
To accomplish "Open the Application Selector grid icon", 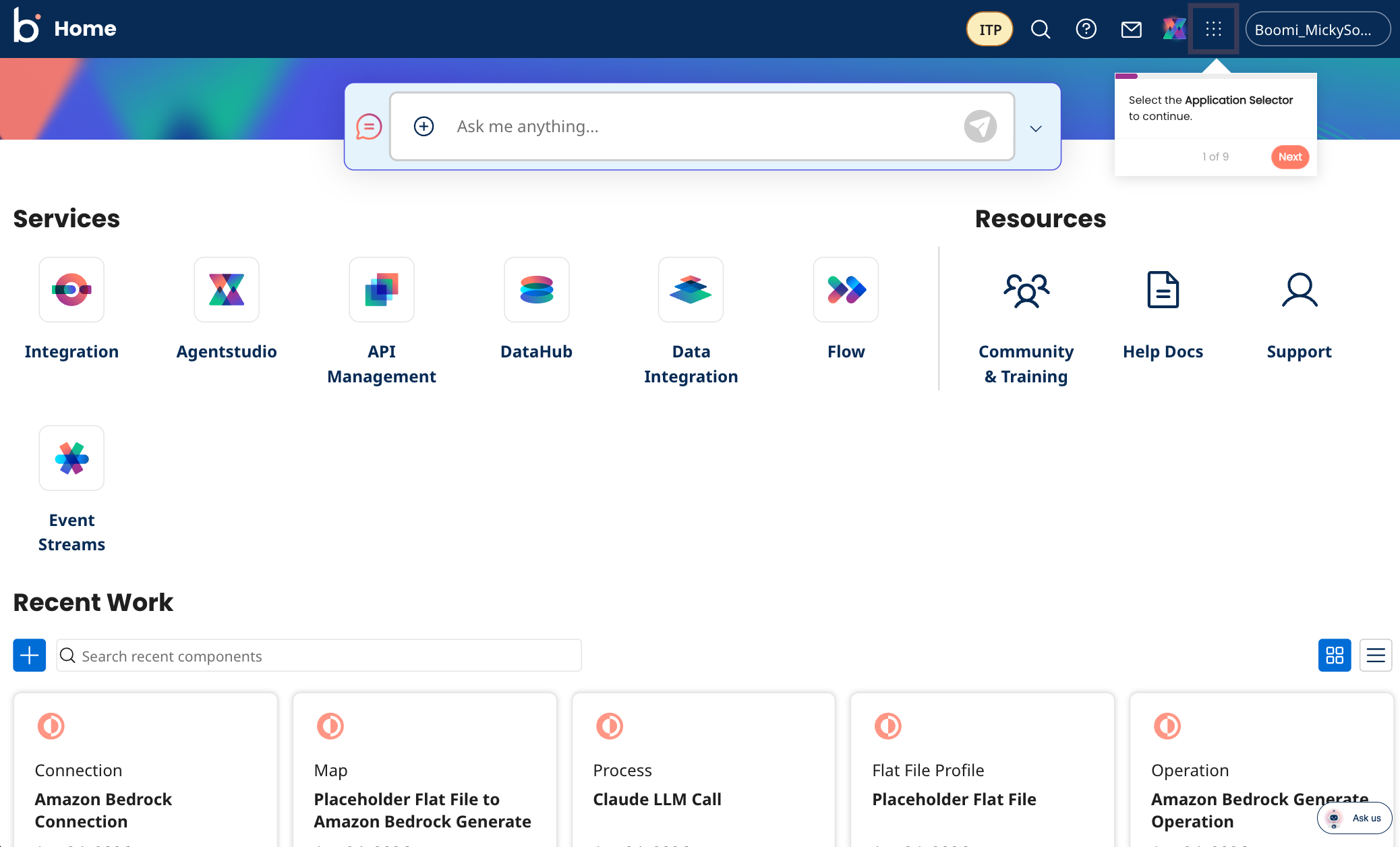I will tap(1213, 28).
